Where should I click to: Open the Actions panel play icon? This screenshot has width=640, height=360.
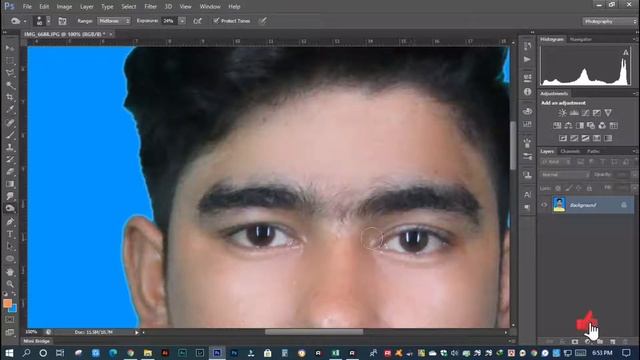click(x=527, y=60)
